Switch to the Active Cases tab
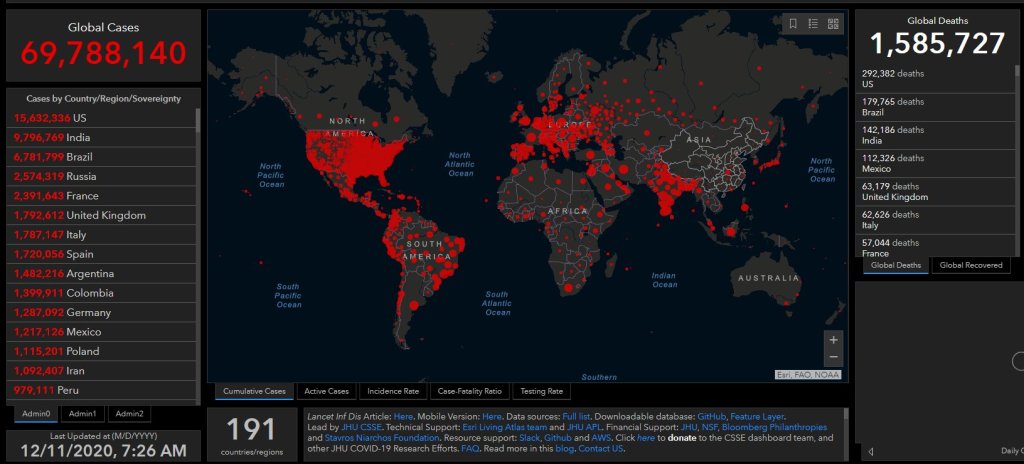 point(326,391)
